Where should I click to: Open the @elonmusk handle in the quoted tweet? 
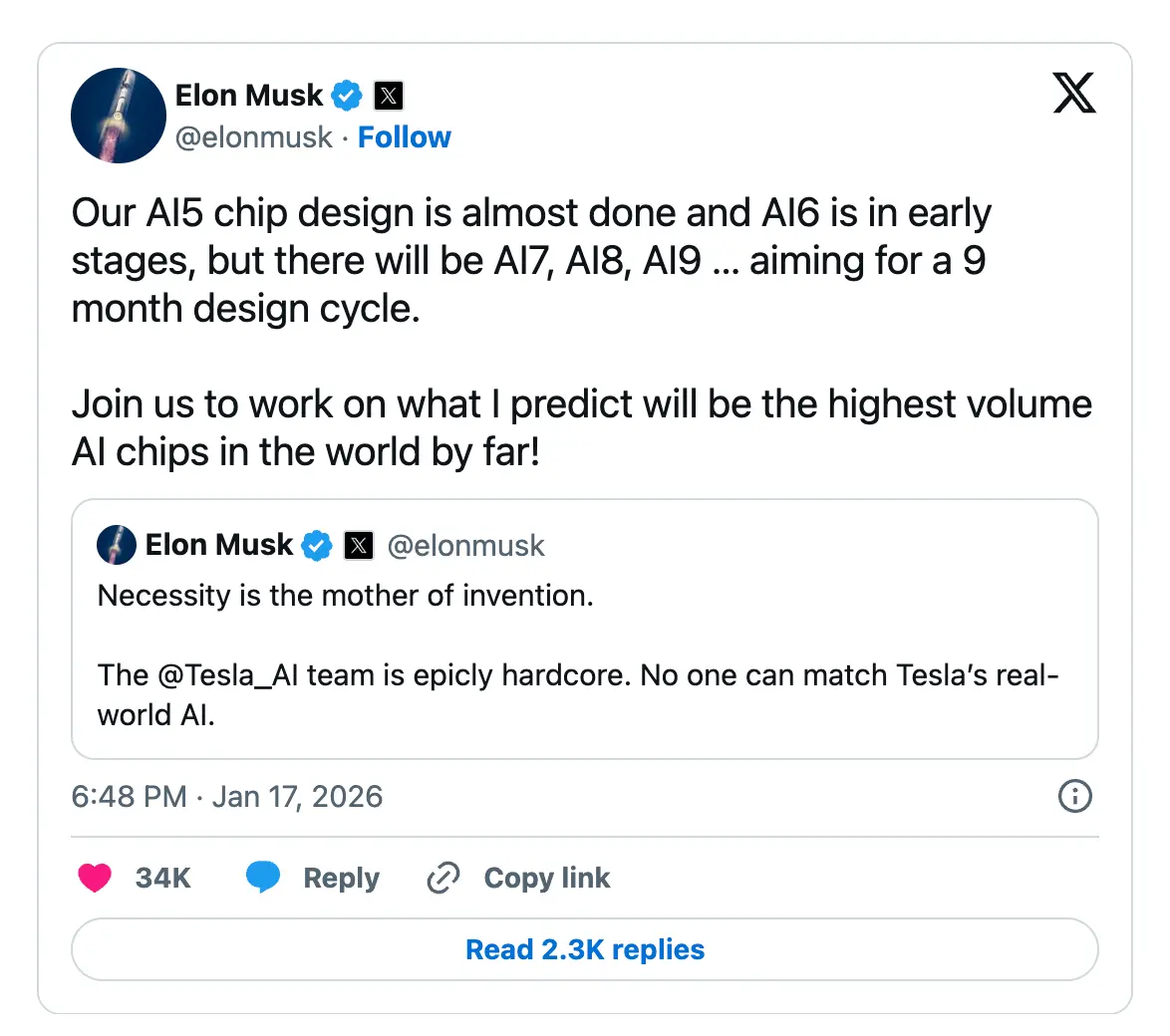coord(465,545)
